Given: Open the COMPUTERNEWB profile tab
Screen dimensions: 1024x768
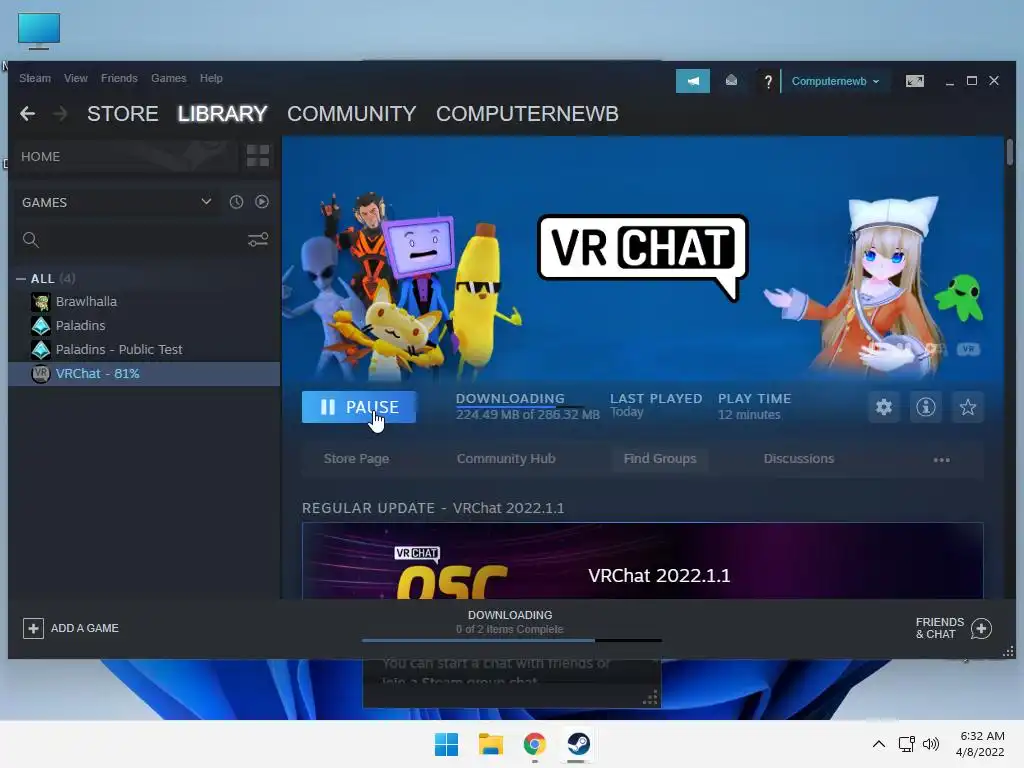Looking at the screenshot, I should 527,114.
